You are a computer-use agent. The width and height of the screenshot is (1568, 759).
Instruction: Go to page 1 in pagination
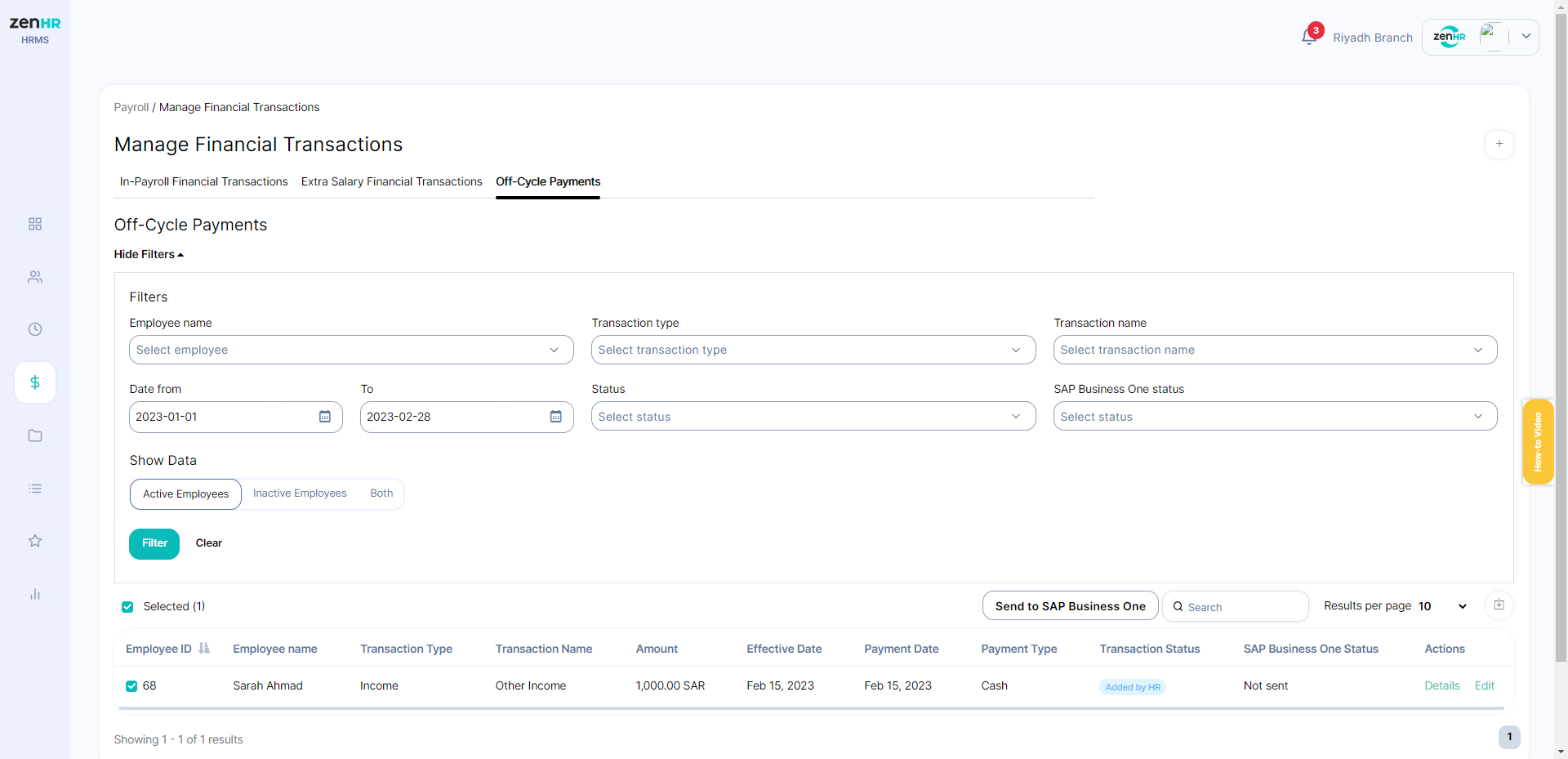click(1509, 737)
